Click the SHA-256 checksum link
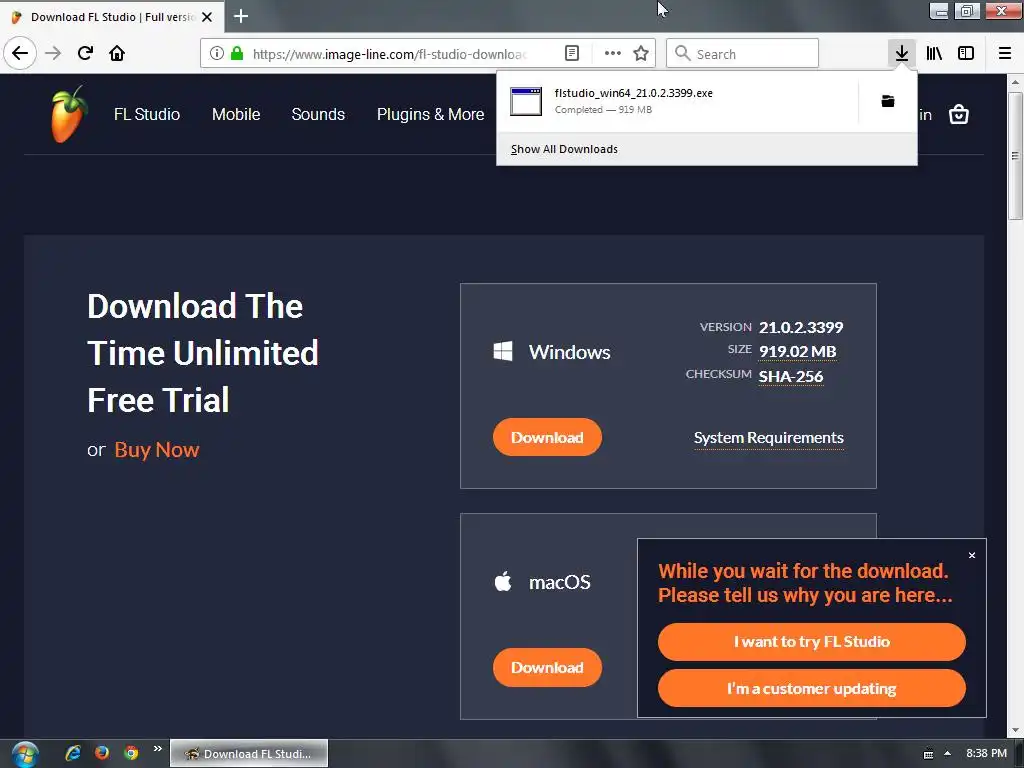 click(791, 376)
